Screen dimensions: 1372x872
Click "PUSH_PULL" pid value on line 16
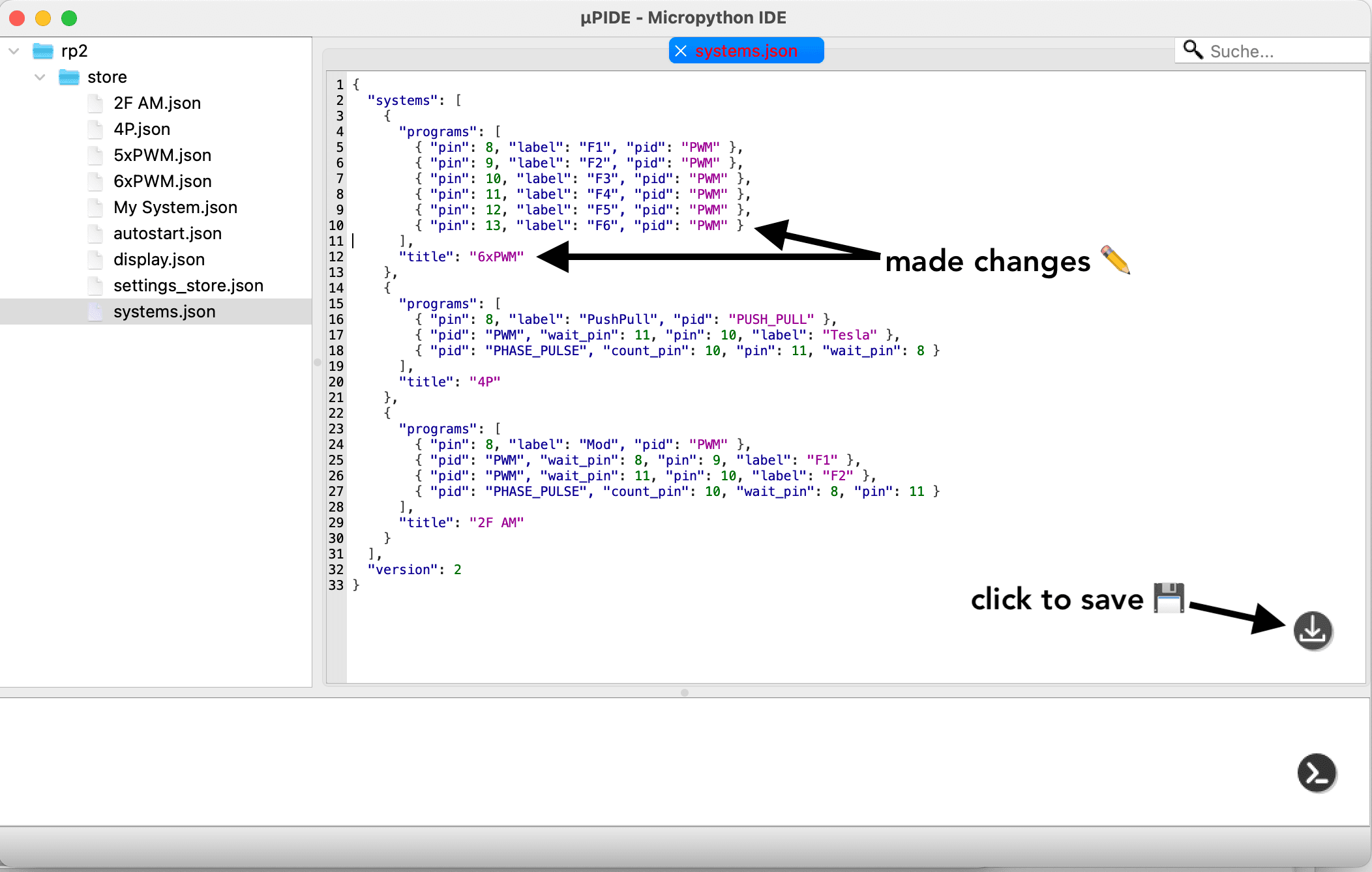point(771,319)
